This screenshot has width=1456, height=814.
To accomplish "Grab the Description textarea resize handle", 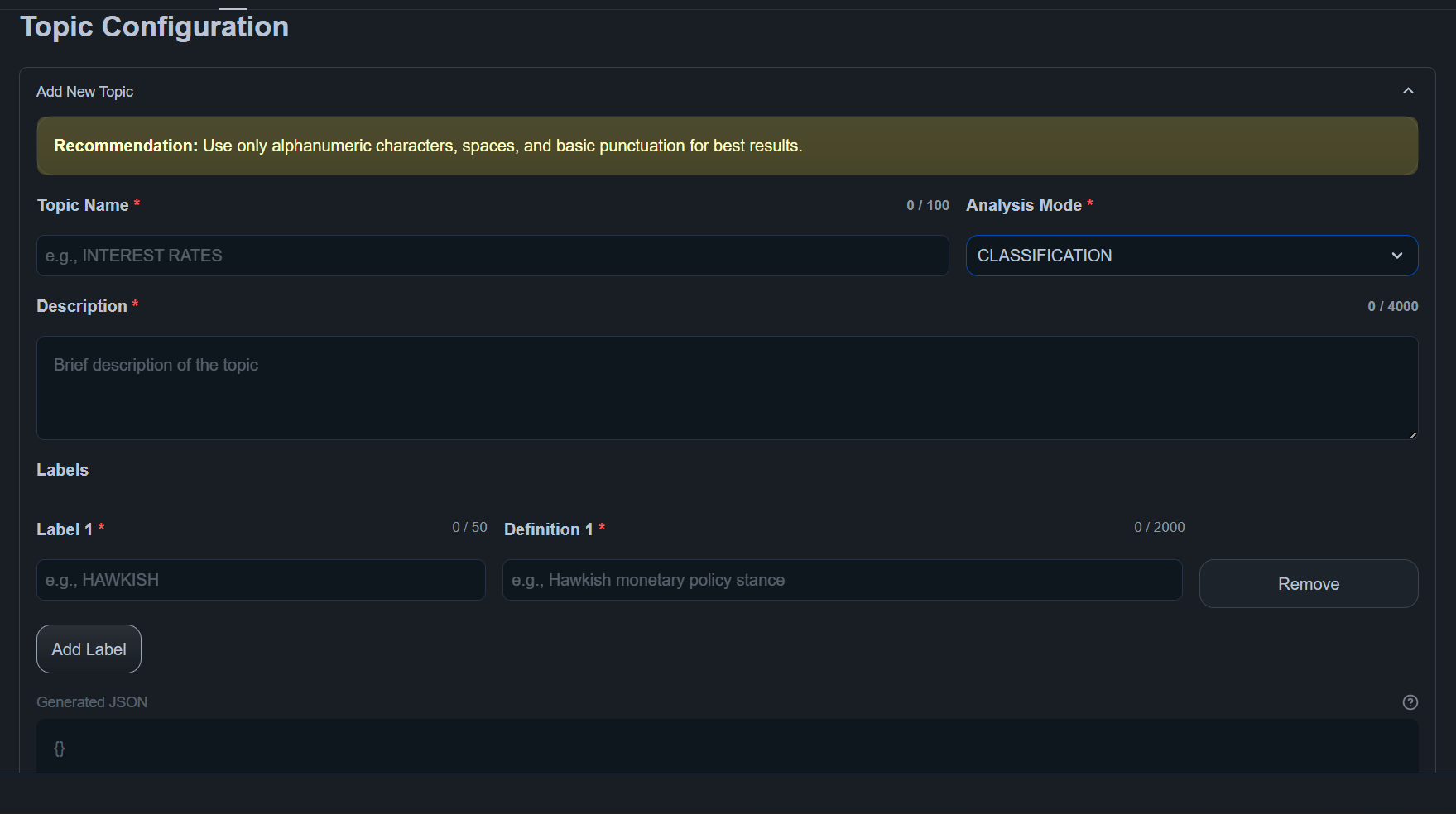I will [1413, 434].
